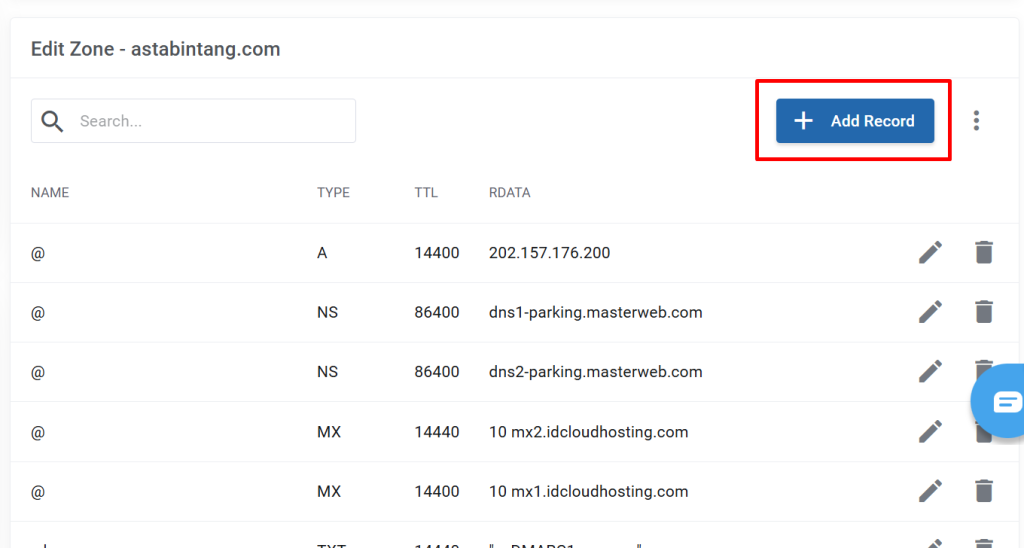The image size is (1024, 548).
Task: Open the three-dot more options menu
Action: [976, 121]
